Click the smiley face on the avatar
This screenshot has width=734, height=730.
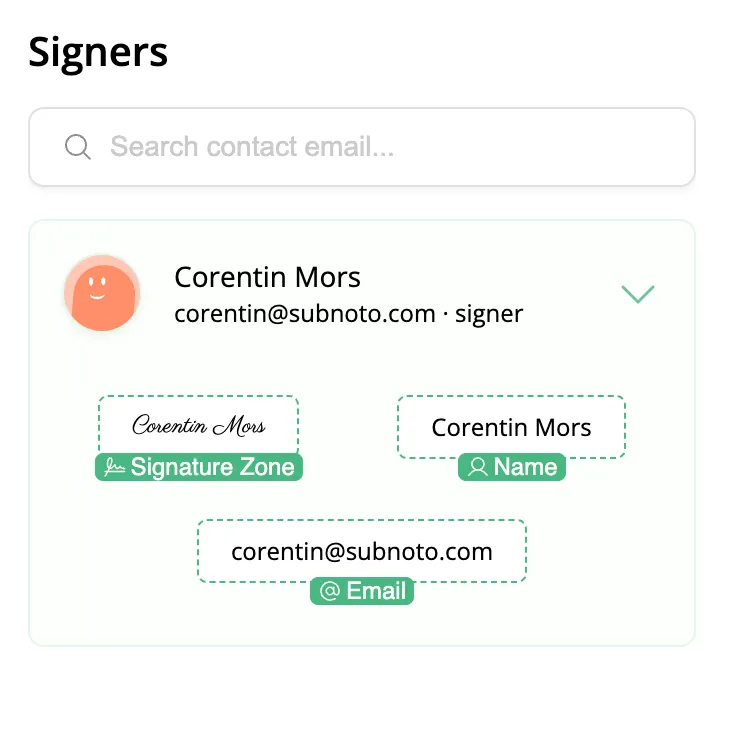95,287
